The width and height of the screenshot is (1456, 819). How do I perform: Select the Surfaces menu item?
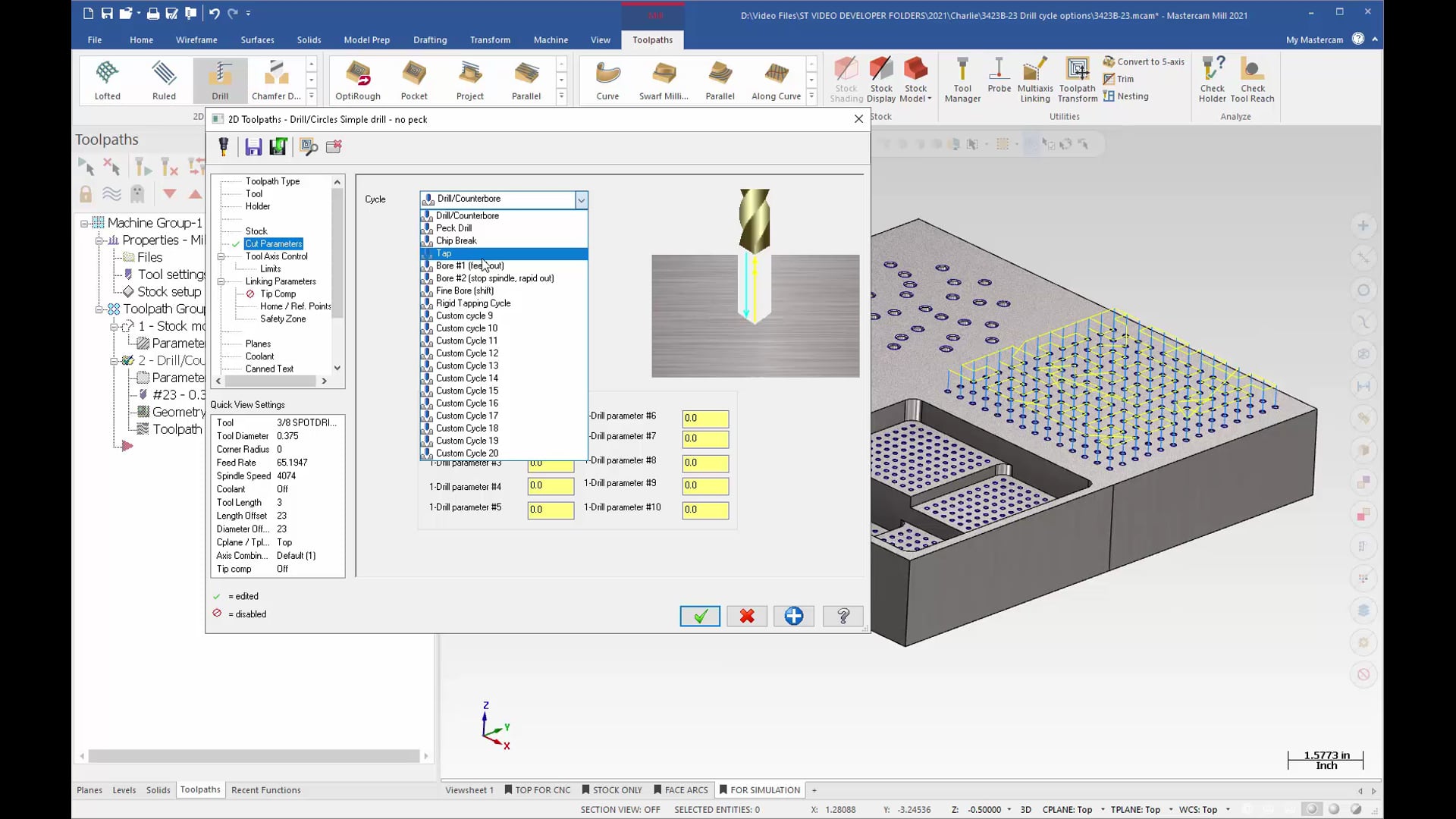257,40
